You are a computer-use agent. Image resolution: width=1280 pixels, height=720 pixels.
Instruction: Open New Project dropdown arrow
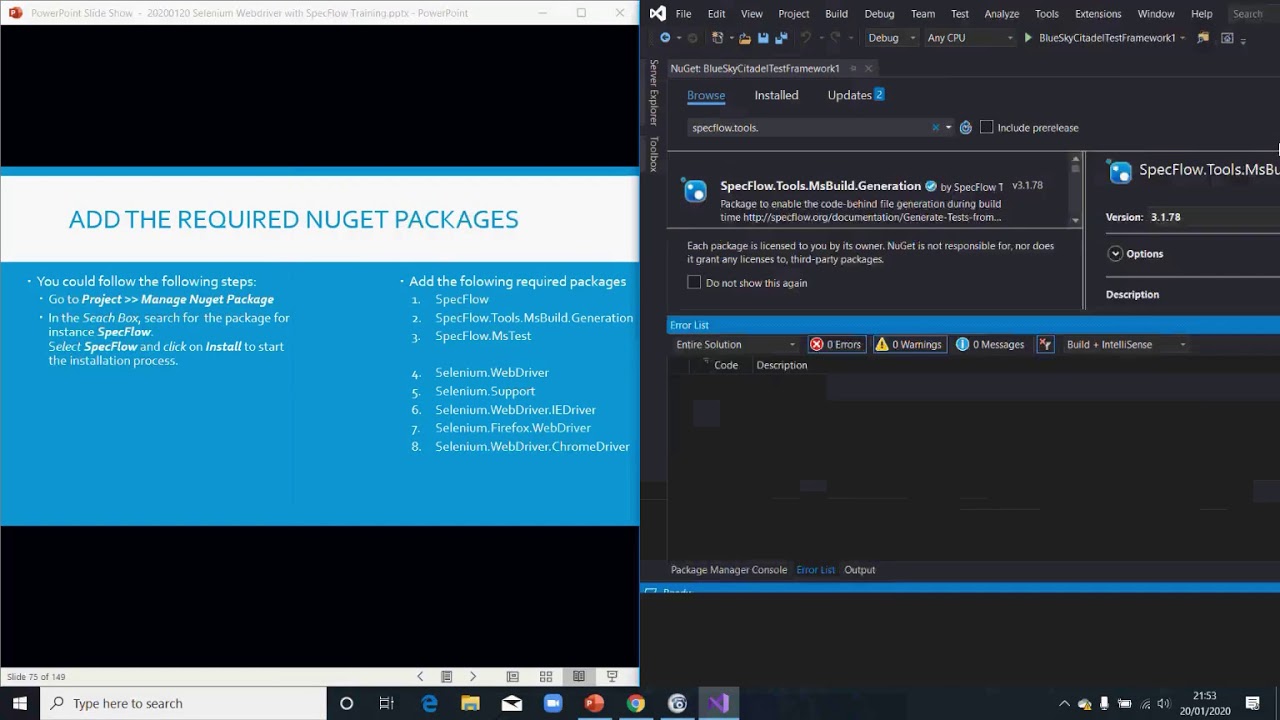click(730, 38)
